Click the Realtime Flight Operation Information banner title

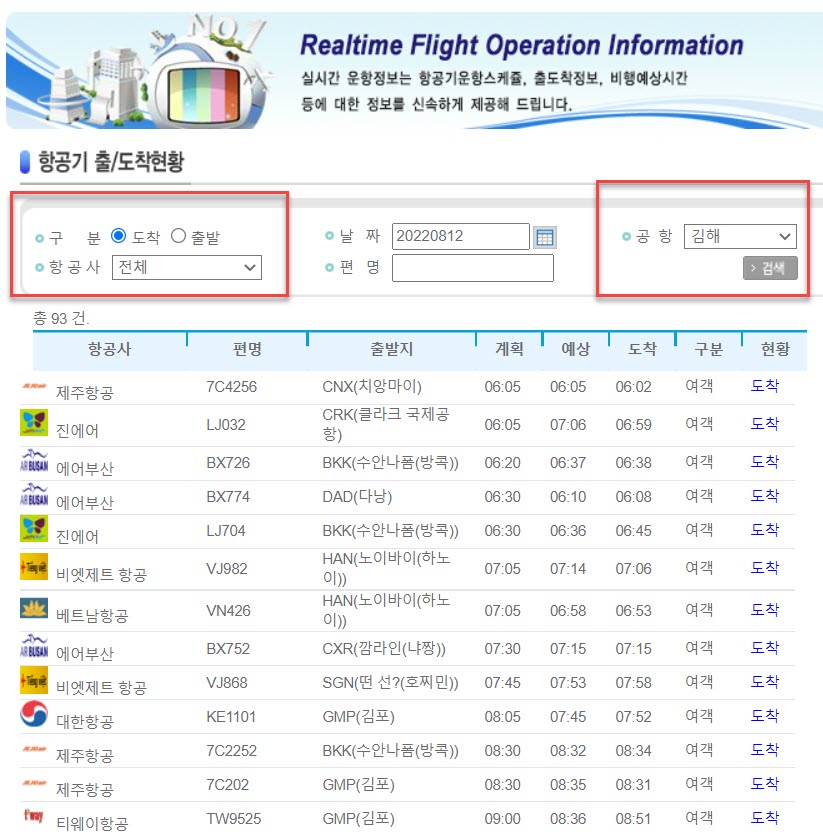[522, 45]
